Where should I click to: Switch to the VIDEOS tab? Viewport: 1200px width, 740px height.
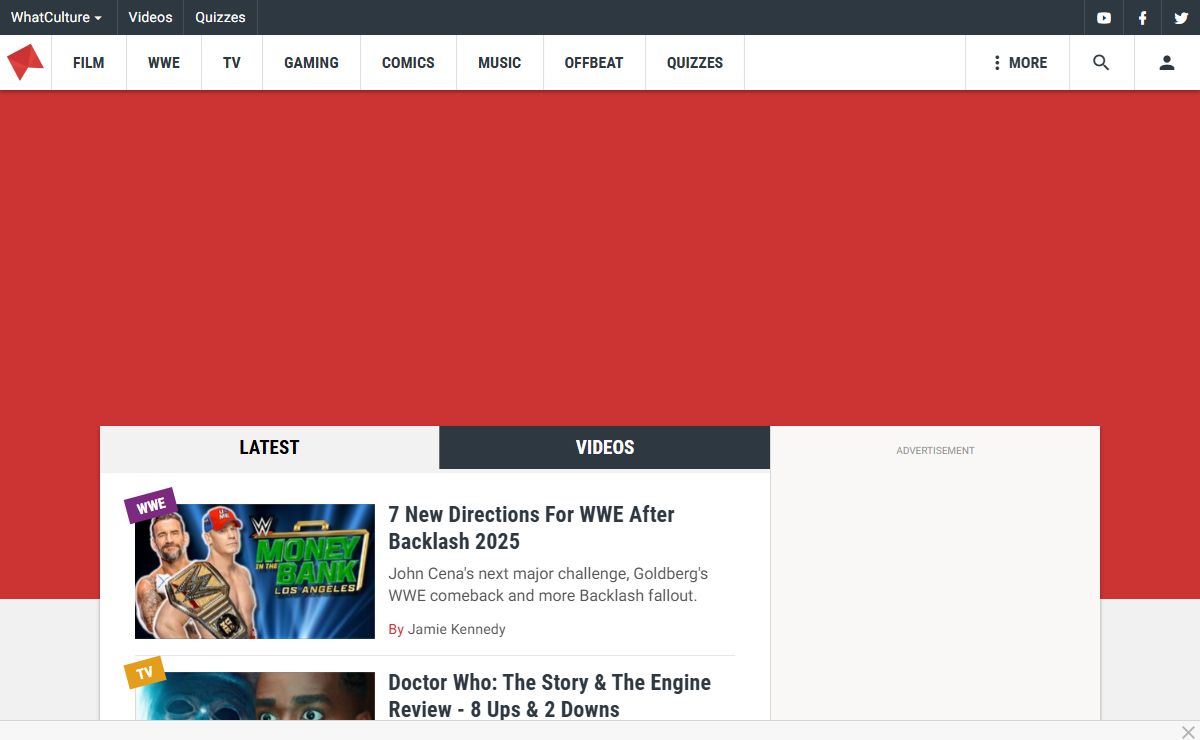pos(605,447)
